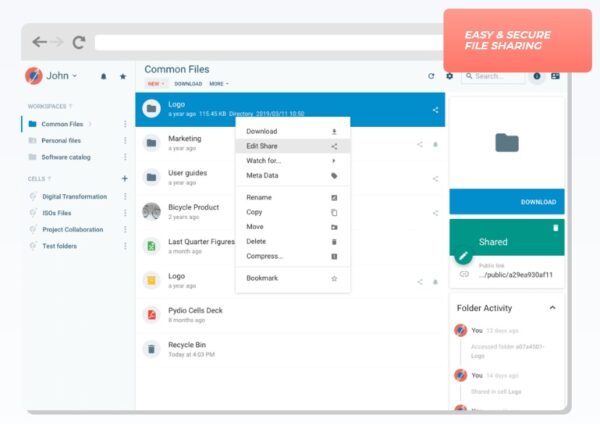Select the User guides folder
This screenshot has height=424, width=600.
(290, 178)
